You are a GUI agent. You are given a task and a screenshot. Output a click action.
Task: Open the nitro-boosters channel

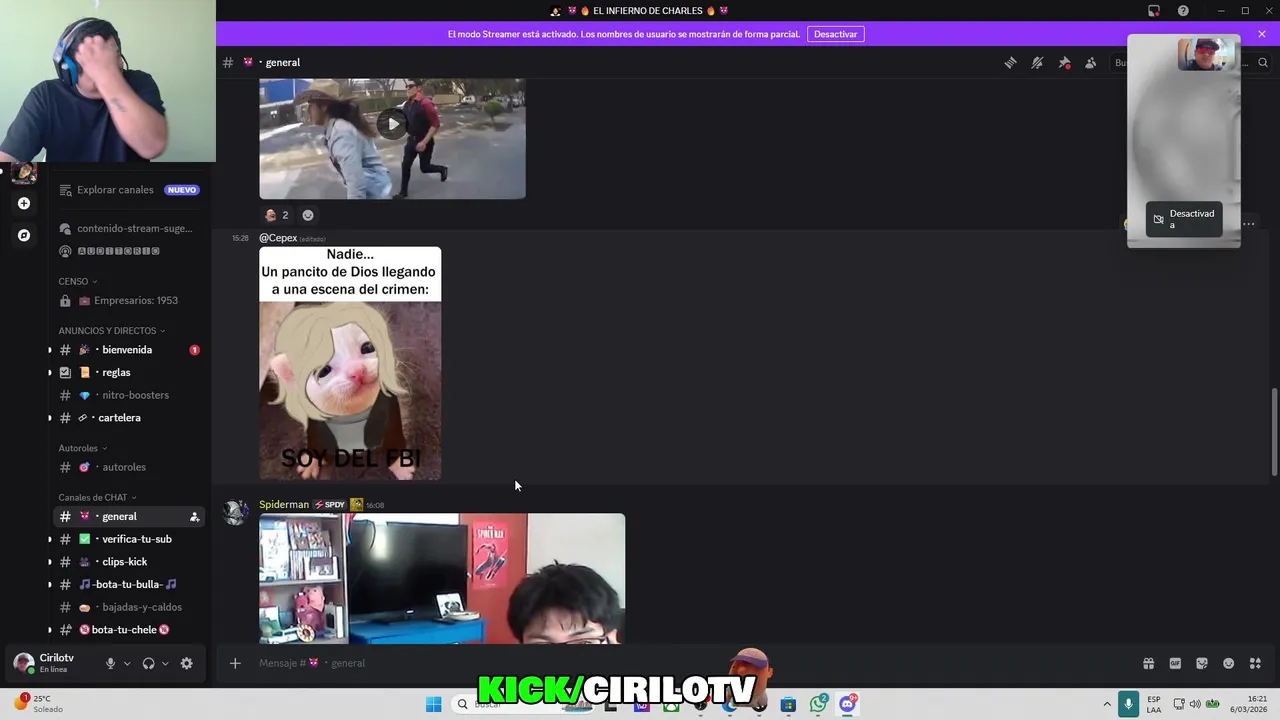click(x=129, y=395)
